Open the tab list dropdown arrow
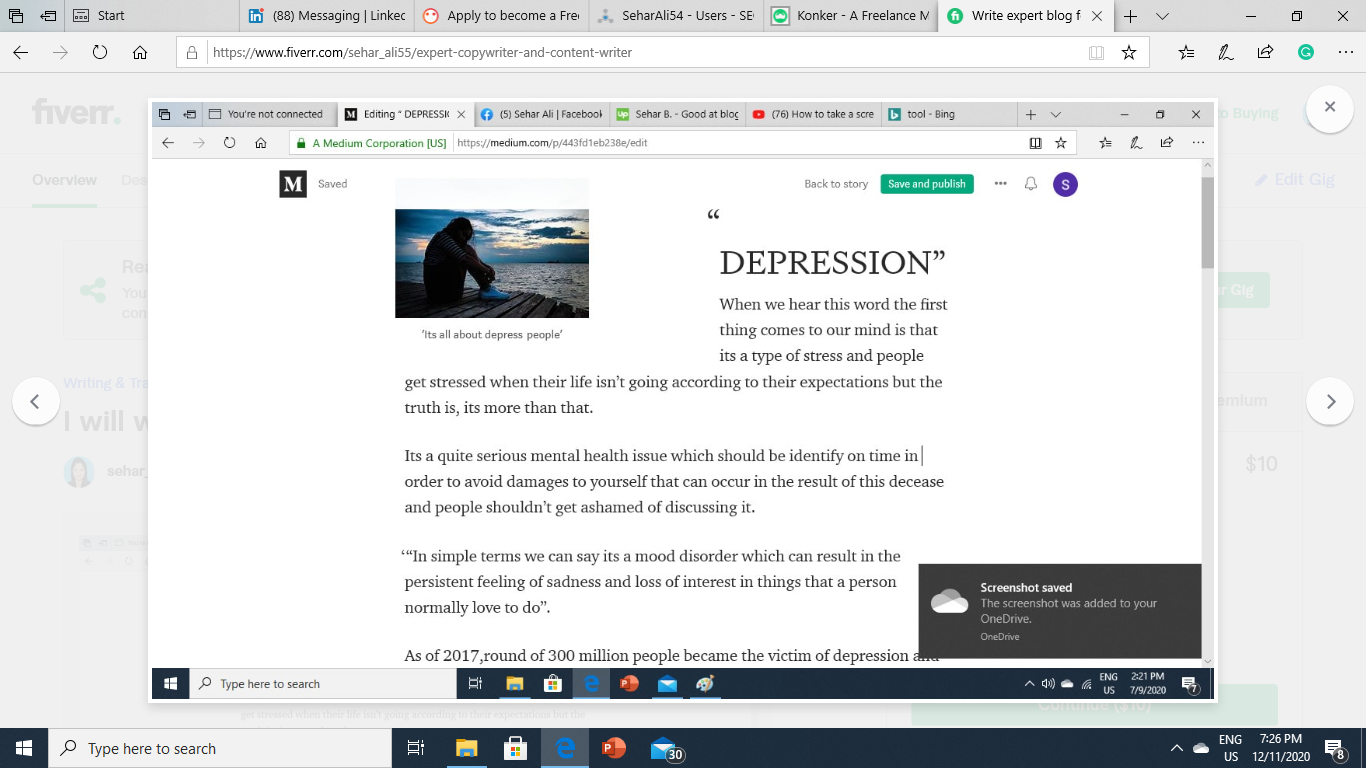1366x768 pixels. (1162, 16)
